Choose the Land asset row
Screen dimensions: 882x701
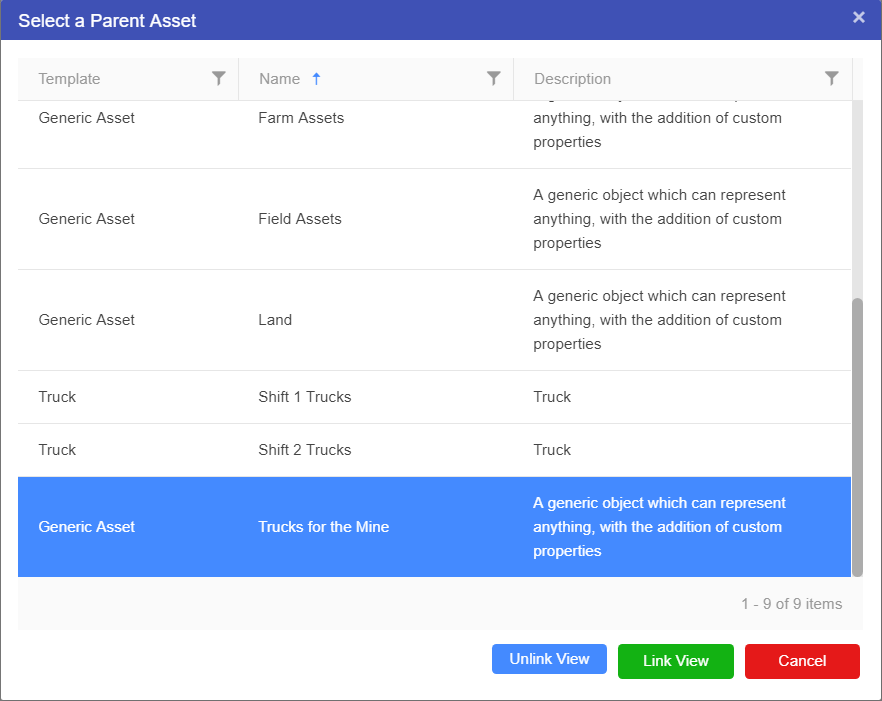275,320
